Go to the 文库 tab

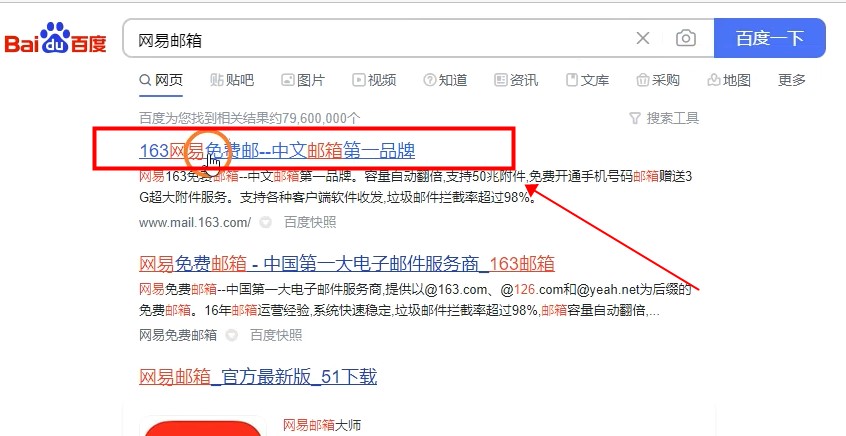coord(588,80)
